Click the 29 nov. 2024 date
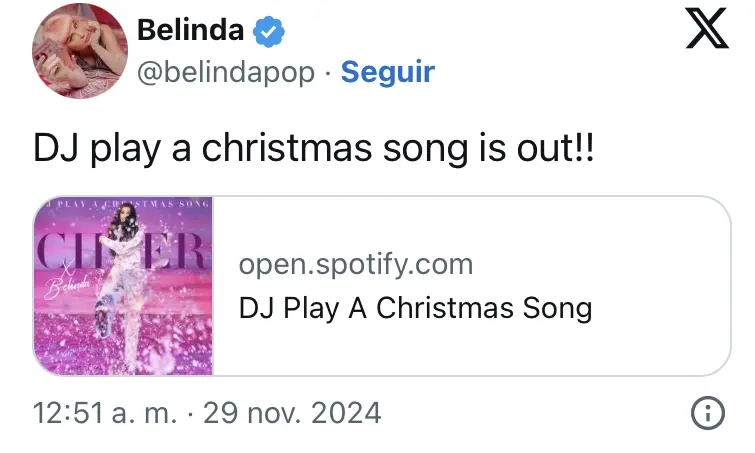This screenshot has width=755, height=453. pos(292,413)
